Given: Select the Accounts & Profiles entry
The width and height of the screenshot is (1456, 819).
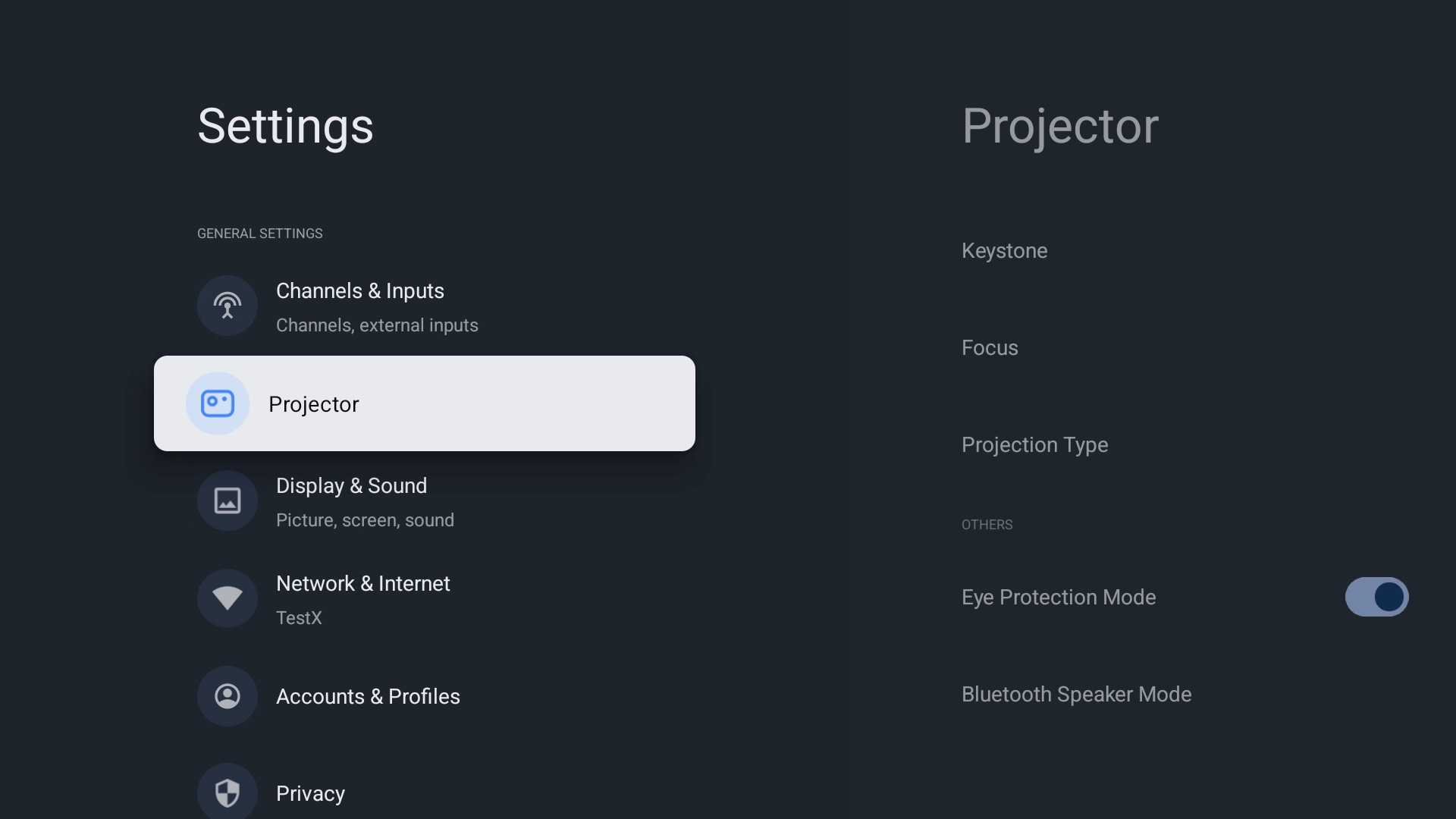Looking at the screenshot, I should click(x=425, y=696).
